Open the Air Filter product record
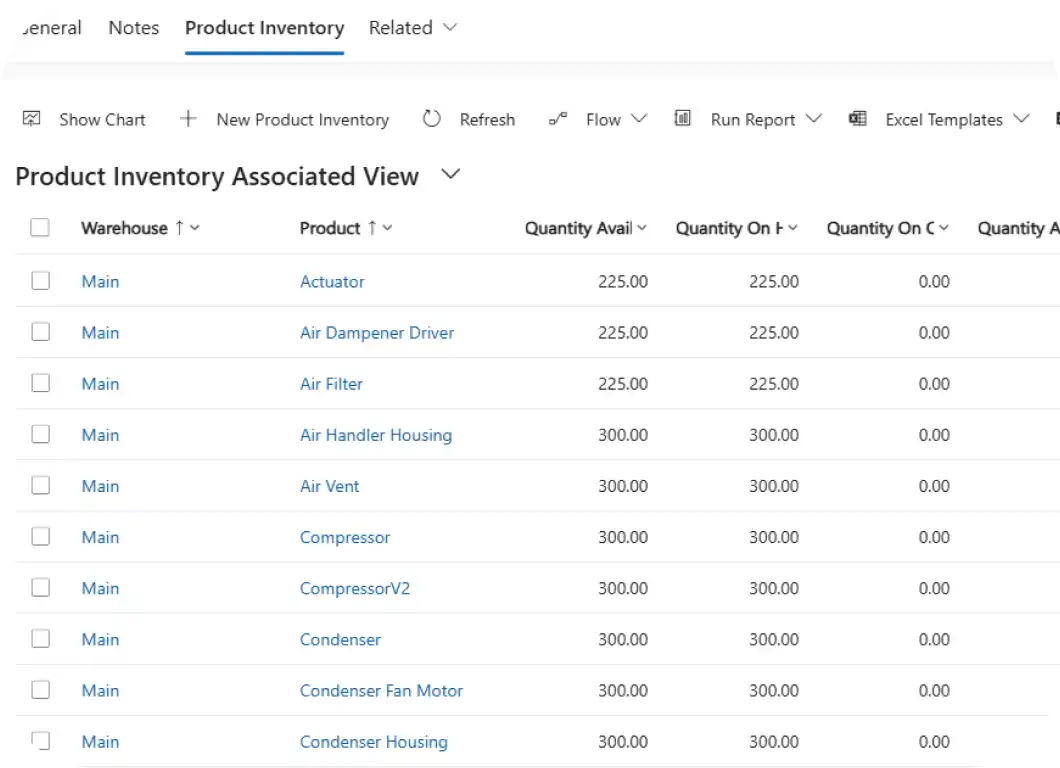 331,383
